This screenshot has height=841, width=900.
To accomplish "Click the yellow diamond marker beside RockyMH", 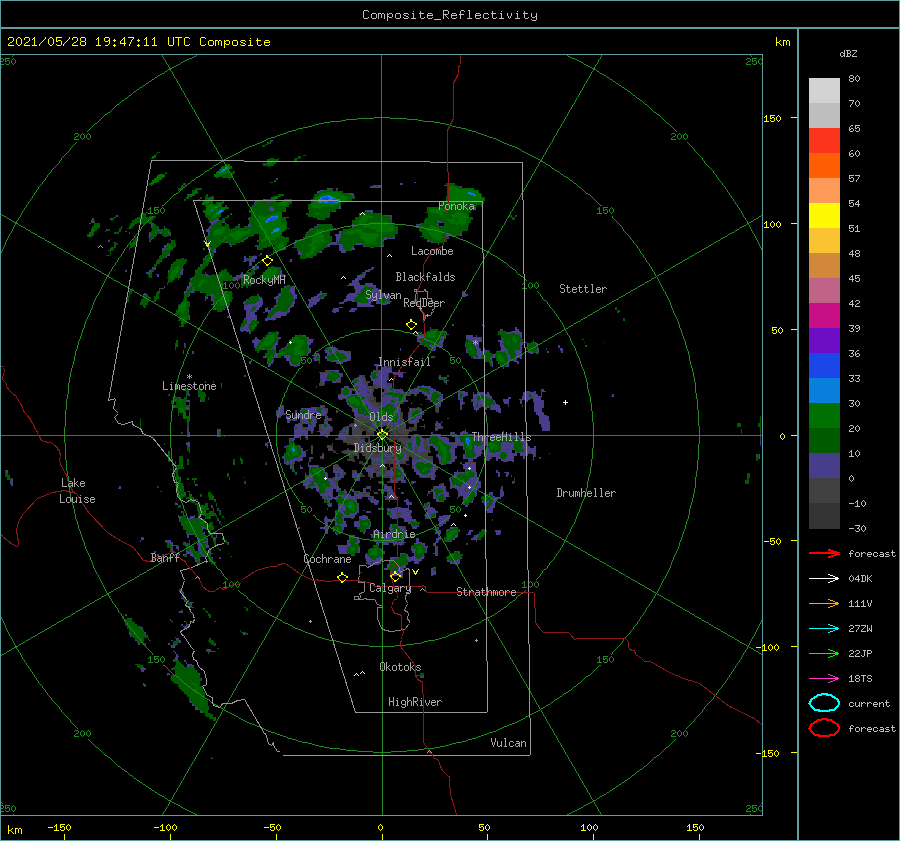I will tap(267, 261).
